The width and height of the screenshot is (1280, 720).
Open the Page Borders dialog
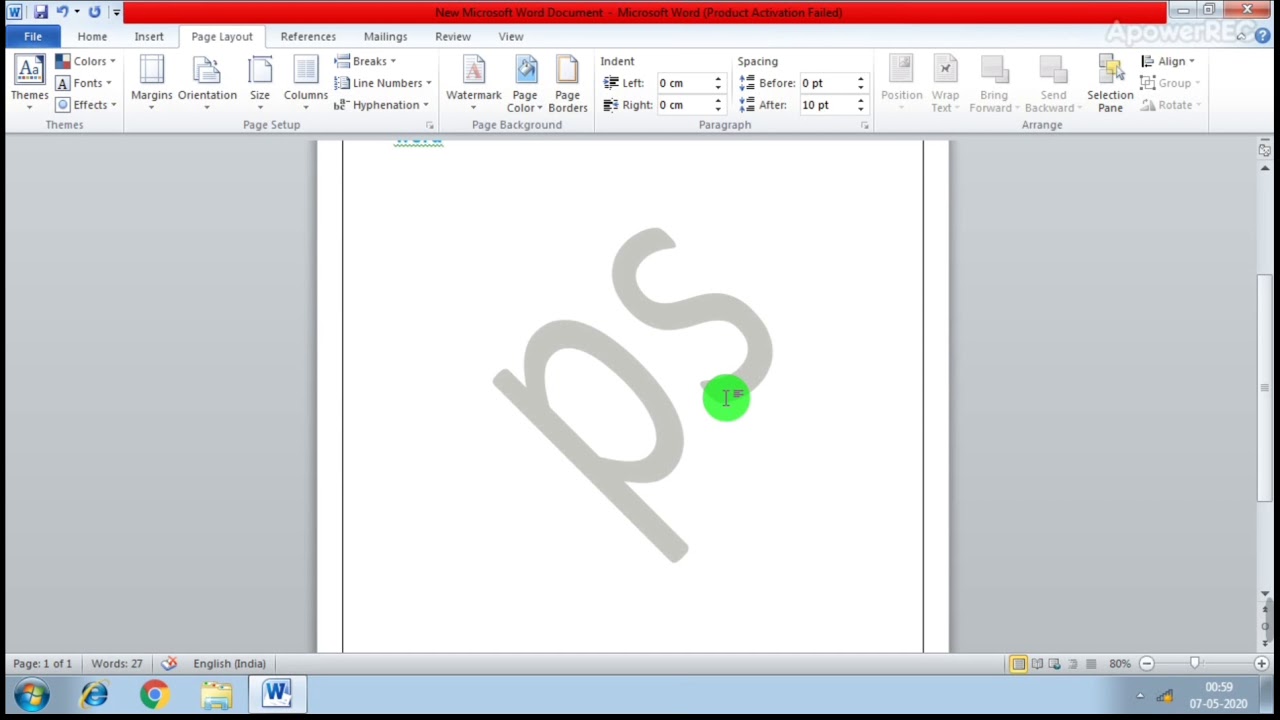pyautogui.click(x=567, y=83)
